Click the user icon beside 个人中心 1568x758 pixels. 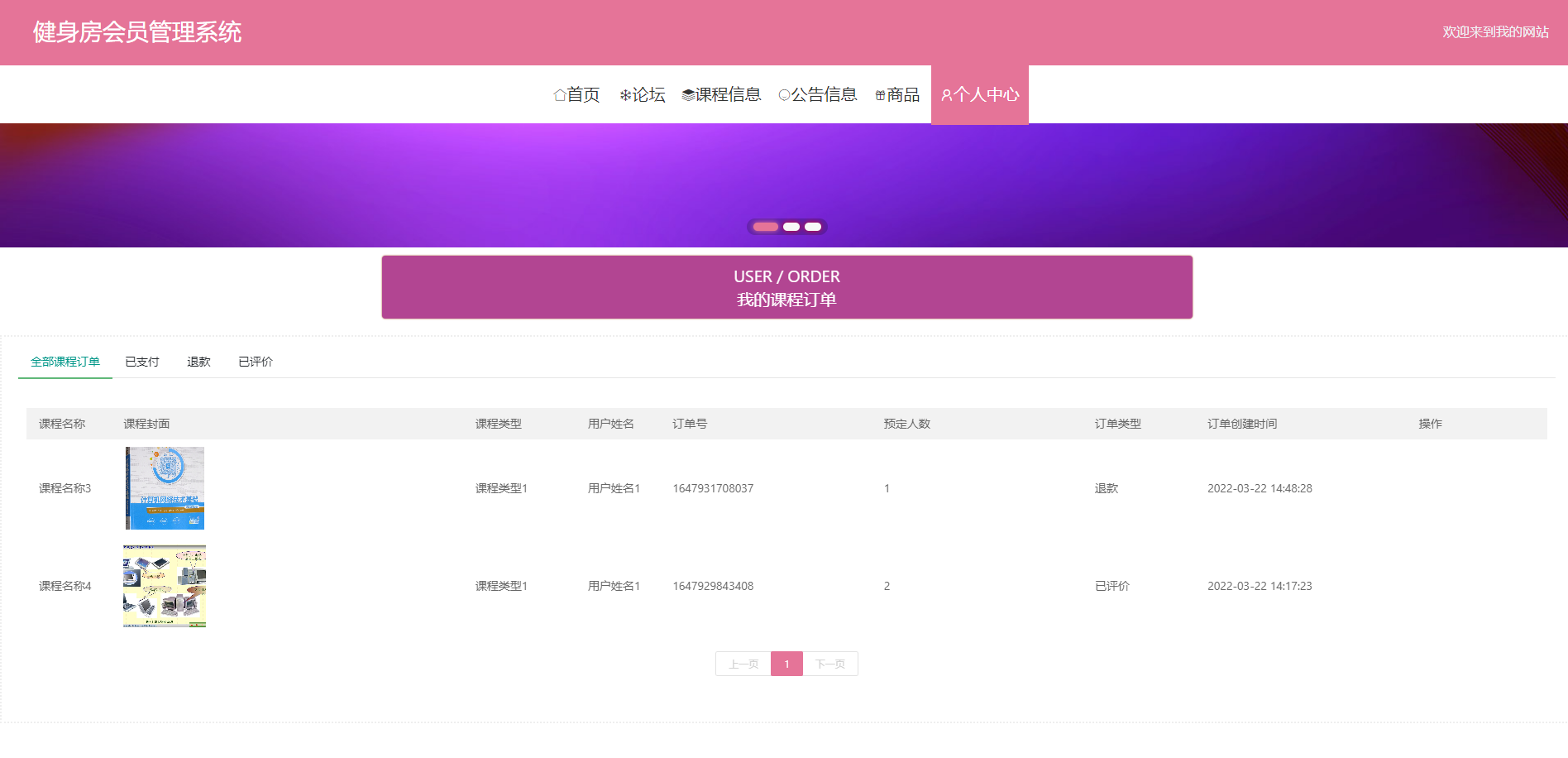click(947, 95)
